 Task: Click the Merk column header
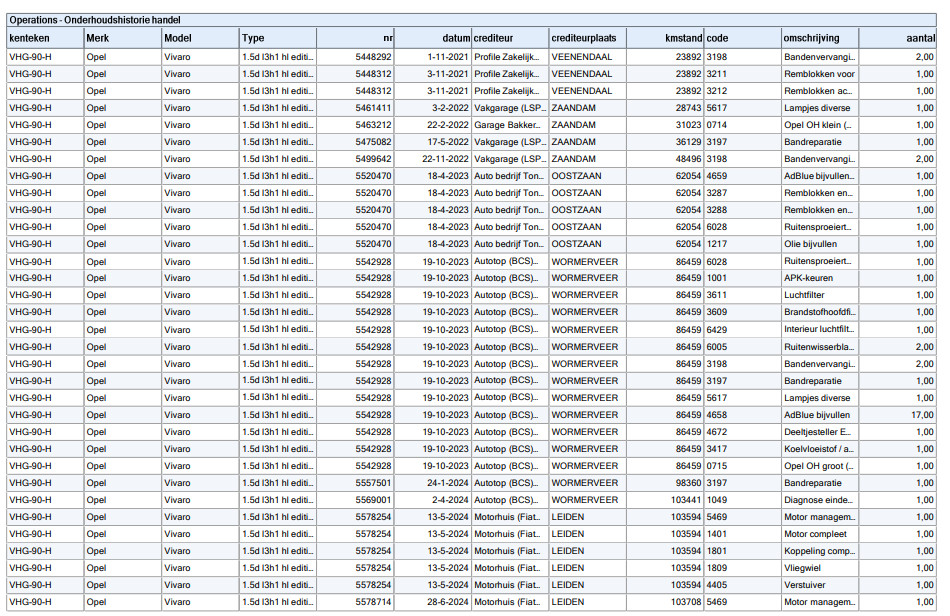122,38
